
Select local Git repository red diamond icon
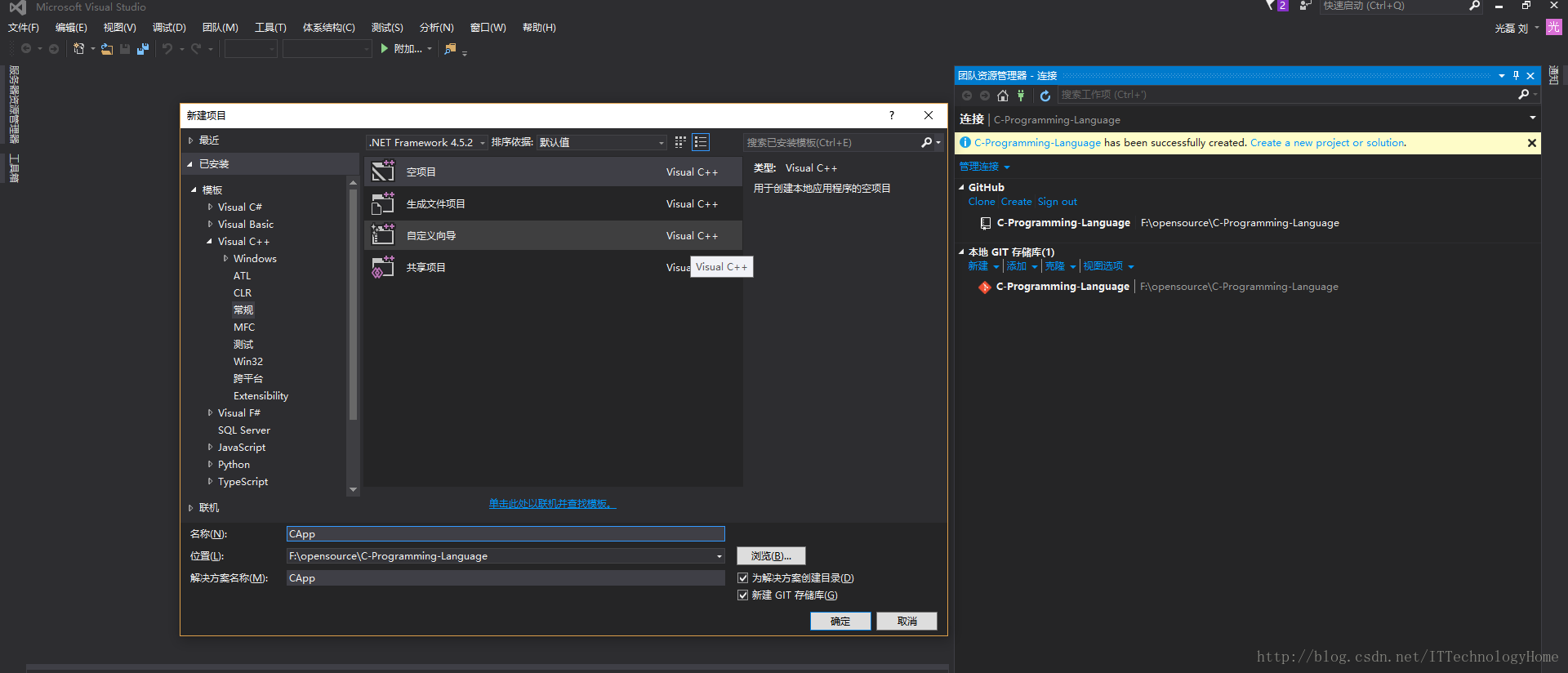pos(985,287)
